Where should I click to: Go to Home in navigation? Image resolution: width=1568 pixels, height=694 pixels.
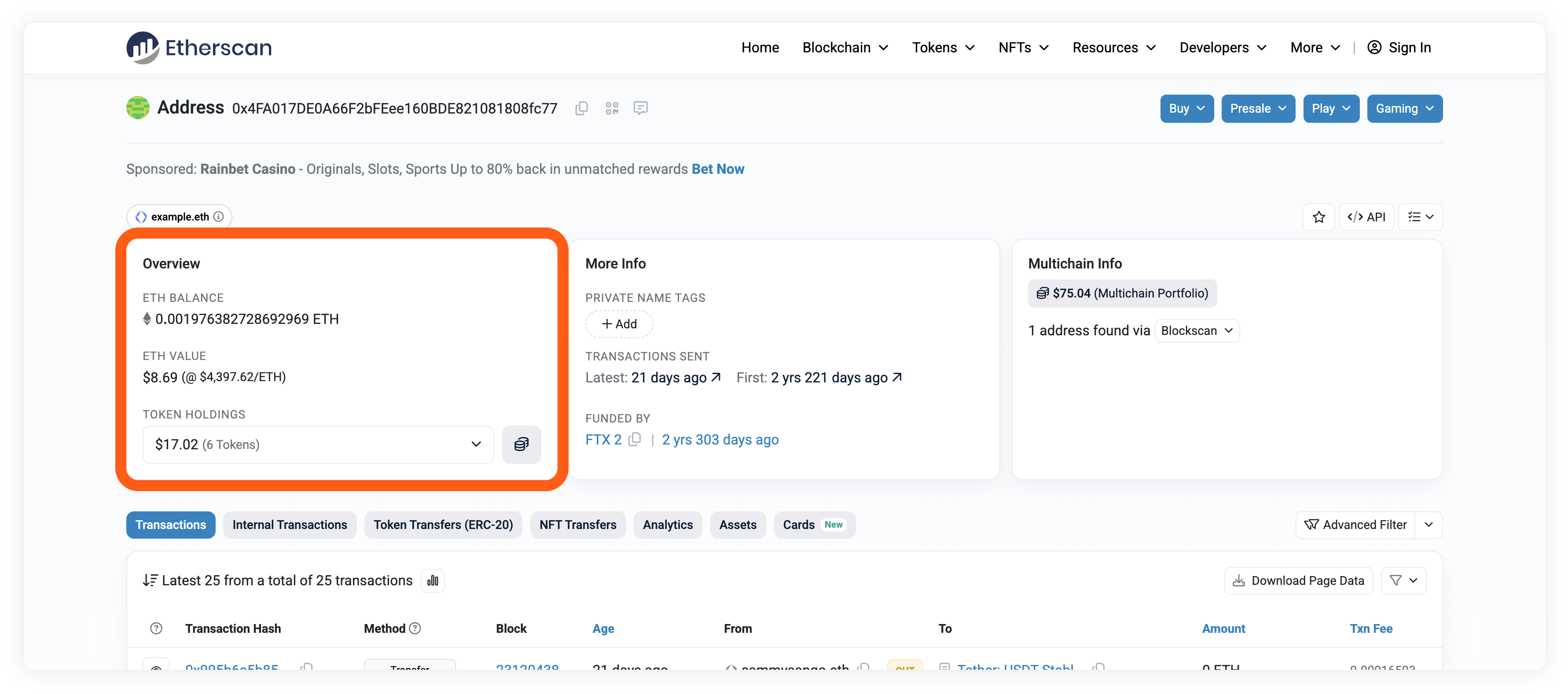(760, 48)
